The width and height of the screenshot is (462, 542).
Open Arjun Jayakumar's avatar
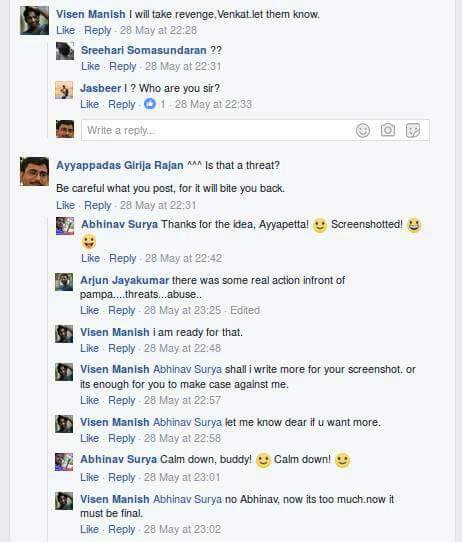click(64, 282)
